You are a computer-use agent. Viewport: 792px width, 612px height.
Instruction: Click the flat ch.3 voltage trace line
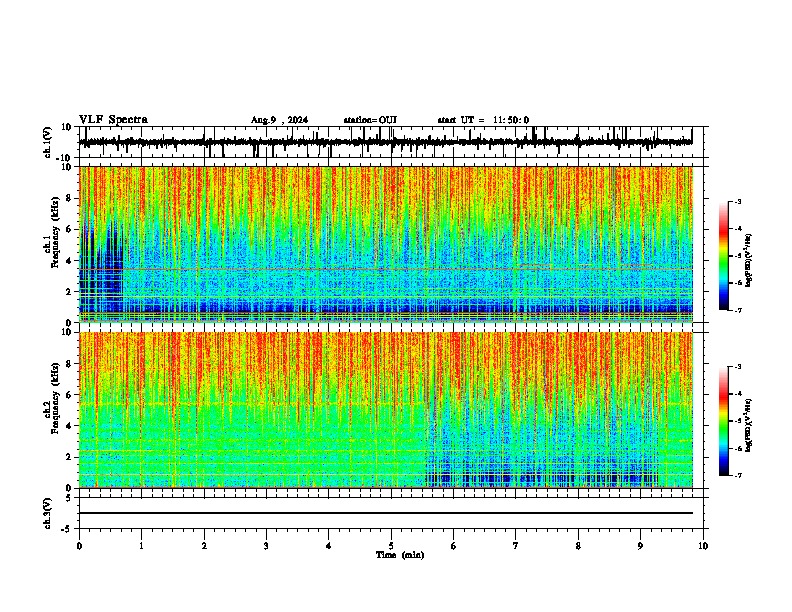click(386, 513)
